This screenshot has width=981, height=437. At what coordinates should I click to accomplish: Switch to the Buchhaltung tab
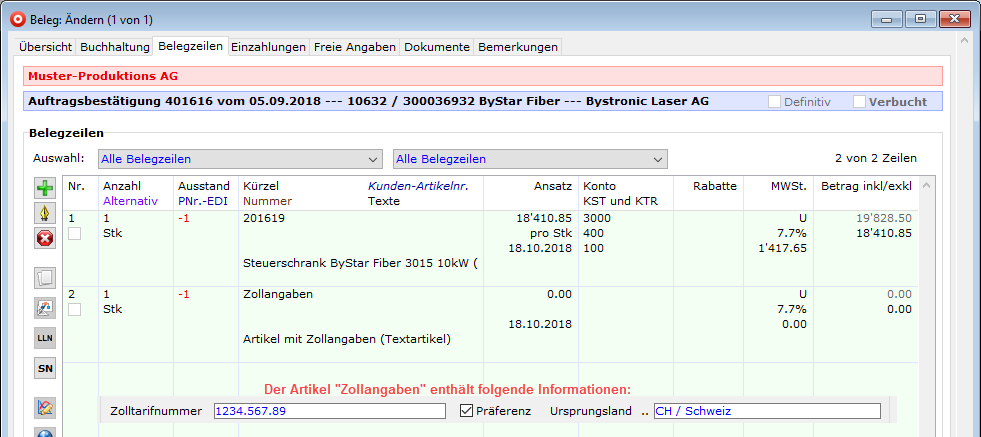(x=113, y=47)
